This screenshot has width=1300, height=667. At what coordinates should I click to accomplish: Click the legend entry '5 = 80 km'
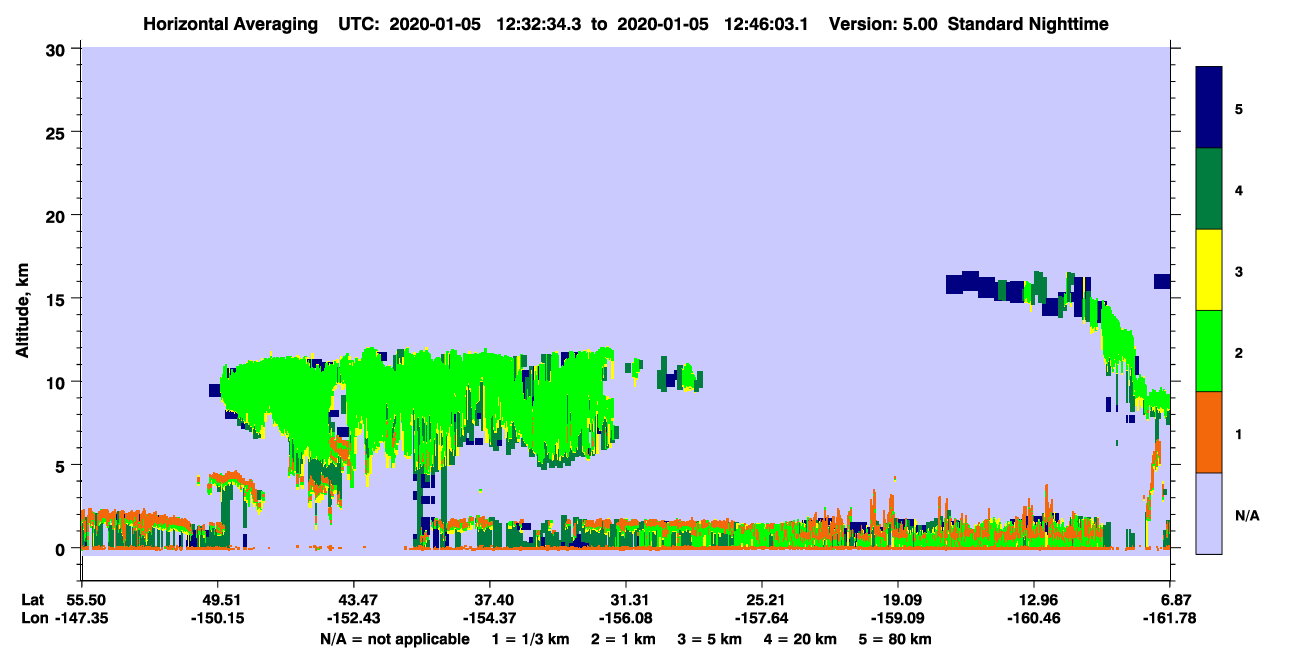[897, 639]
